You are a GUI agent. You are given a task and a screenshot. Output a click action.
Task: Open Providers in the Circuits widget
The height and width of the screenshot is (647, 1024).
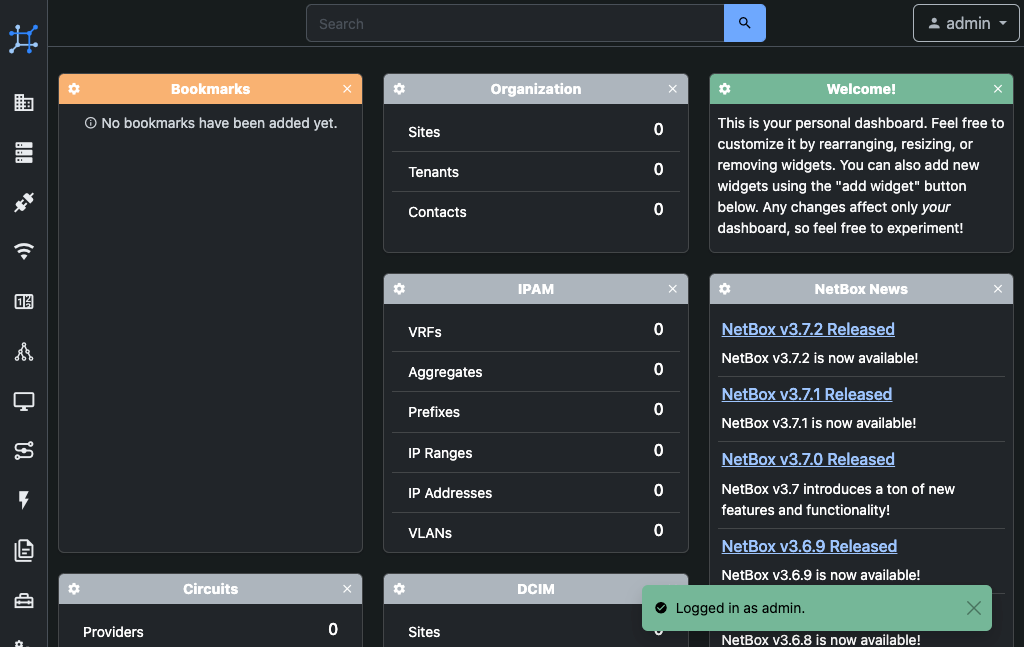(x=210, y=631)
